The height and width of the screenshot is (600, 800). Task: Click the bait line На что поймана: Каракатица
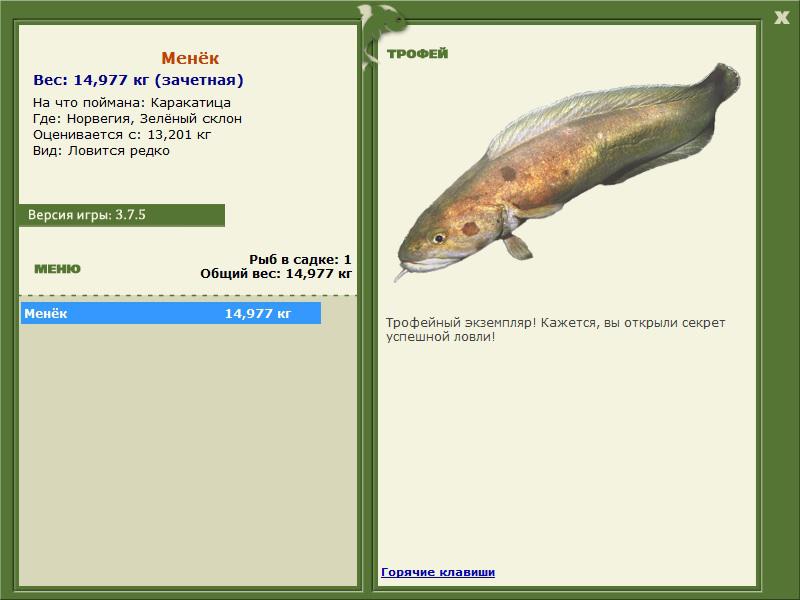click(132, 103)
